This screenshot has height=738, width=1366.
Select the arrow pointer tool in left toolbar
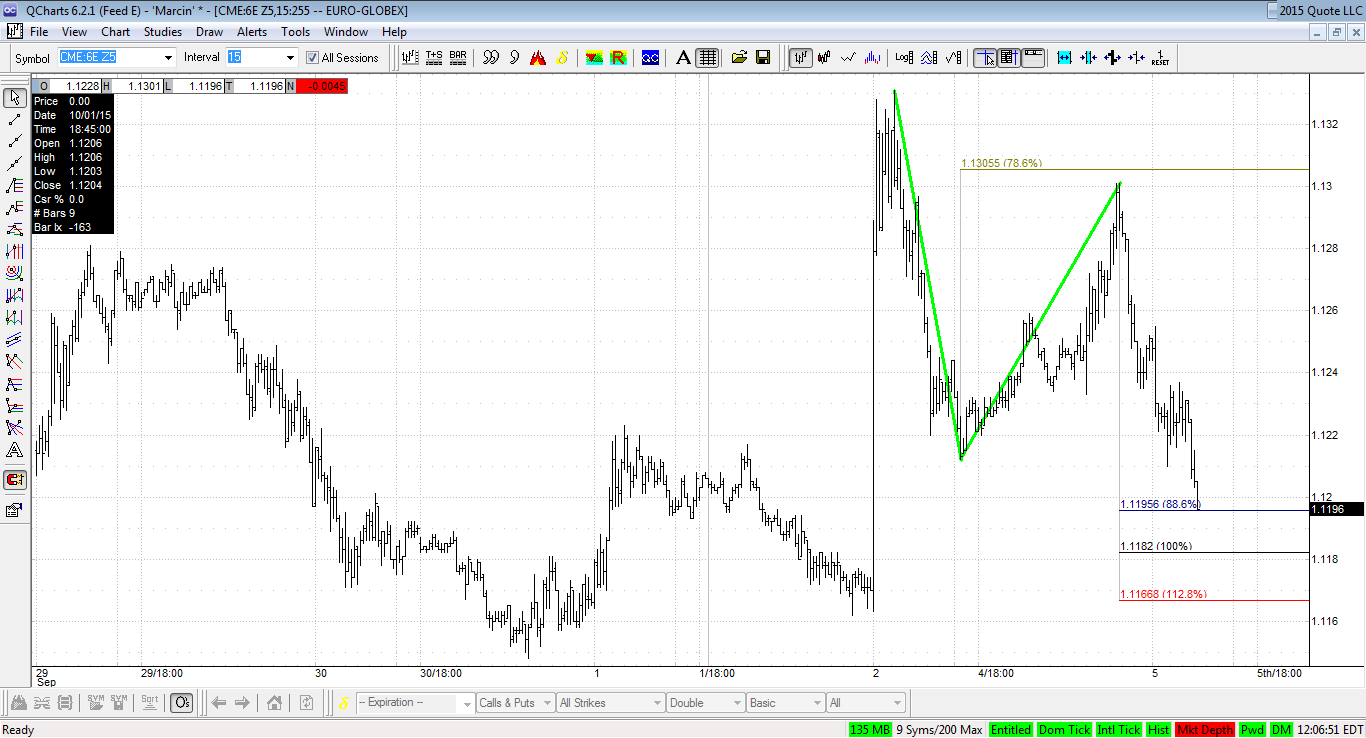[15, 98]
